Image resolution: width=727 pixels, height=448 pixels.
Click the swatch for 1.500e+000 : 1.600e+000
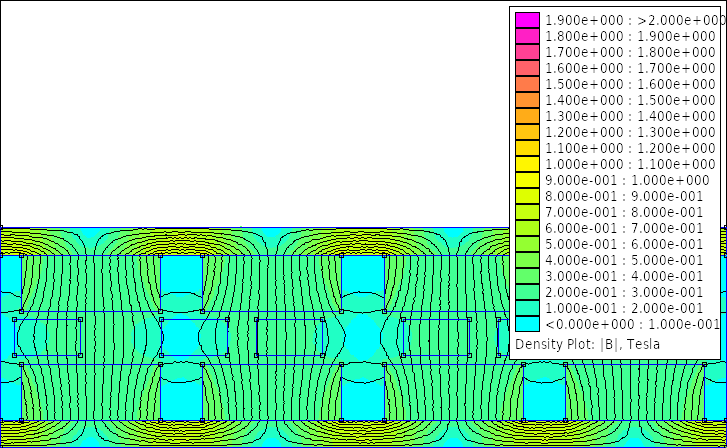click(527, 84)
